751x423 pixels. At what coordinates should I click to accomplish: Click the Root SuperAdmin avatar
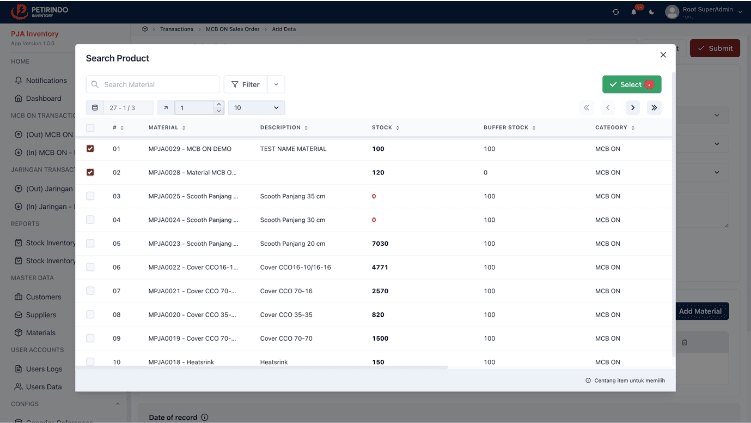point(672,11)
